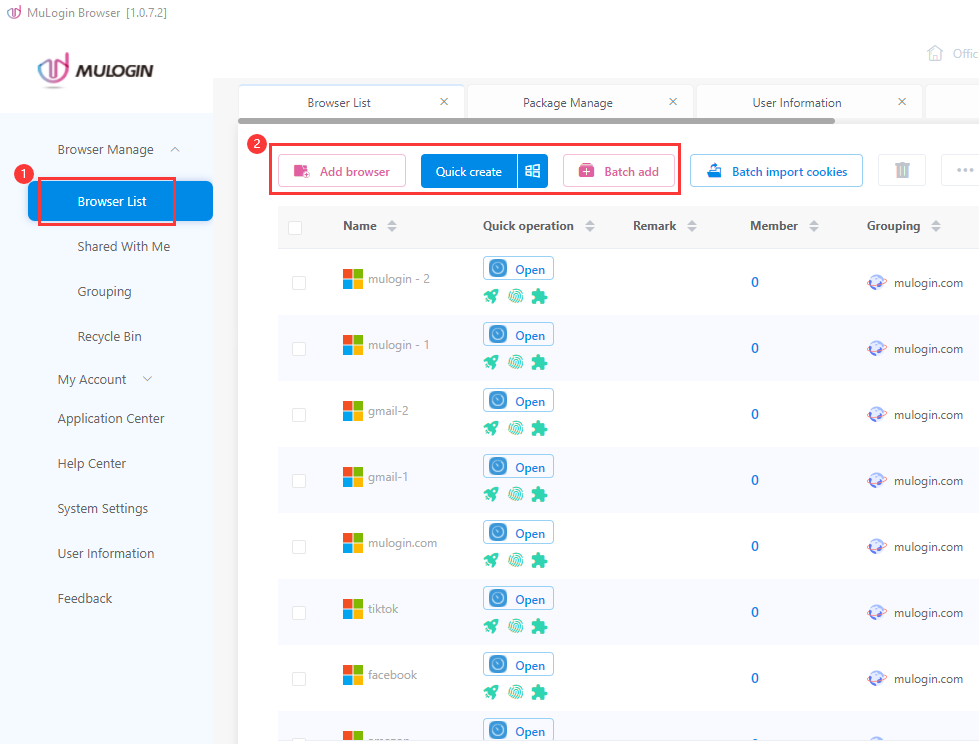Select the gmail-1 row checkbox
This screenshot has height=744, width=979.
(x=299, y=481)
